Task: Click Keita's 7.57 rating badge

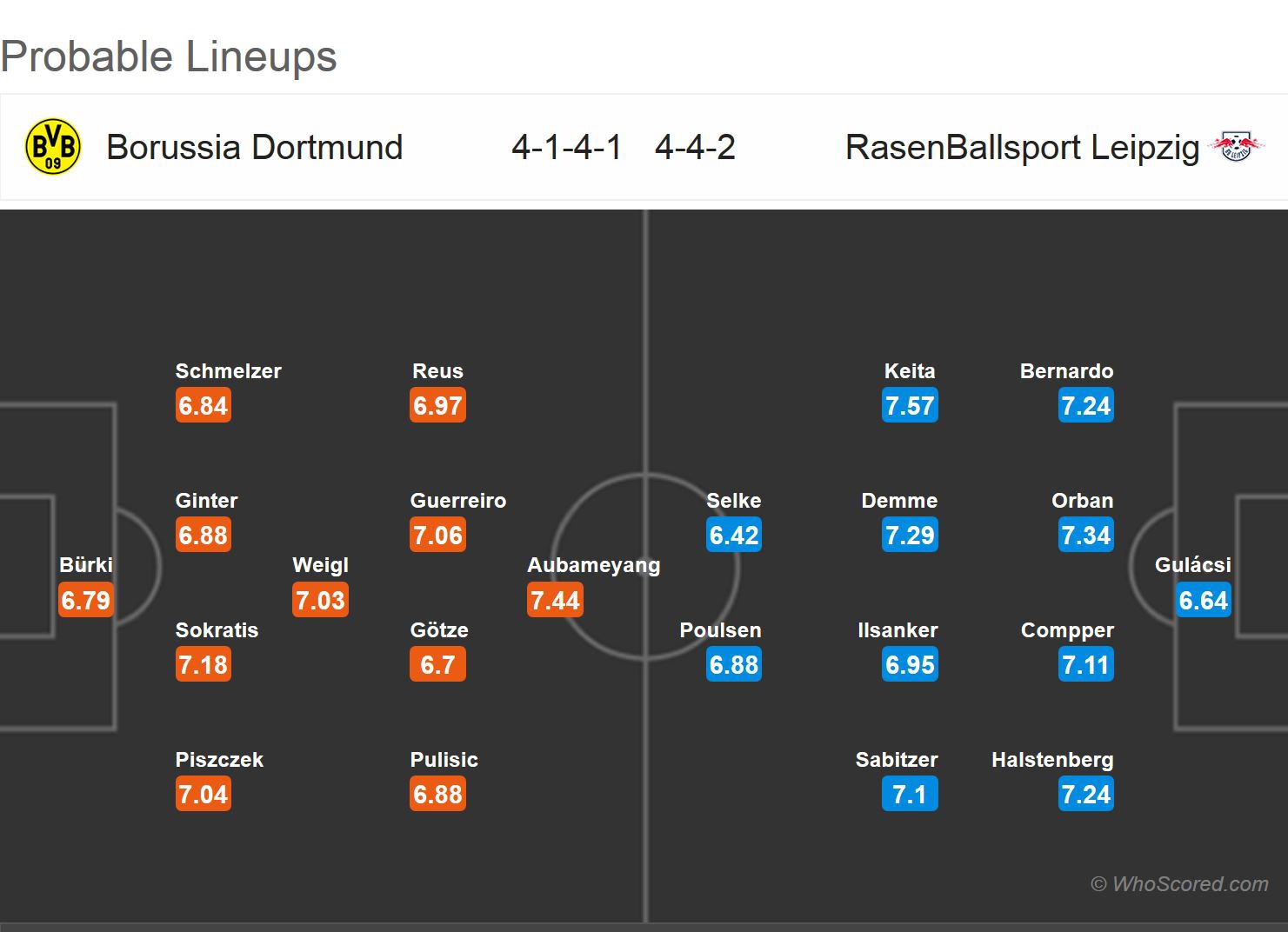Action: pos(910,406)
